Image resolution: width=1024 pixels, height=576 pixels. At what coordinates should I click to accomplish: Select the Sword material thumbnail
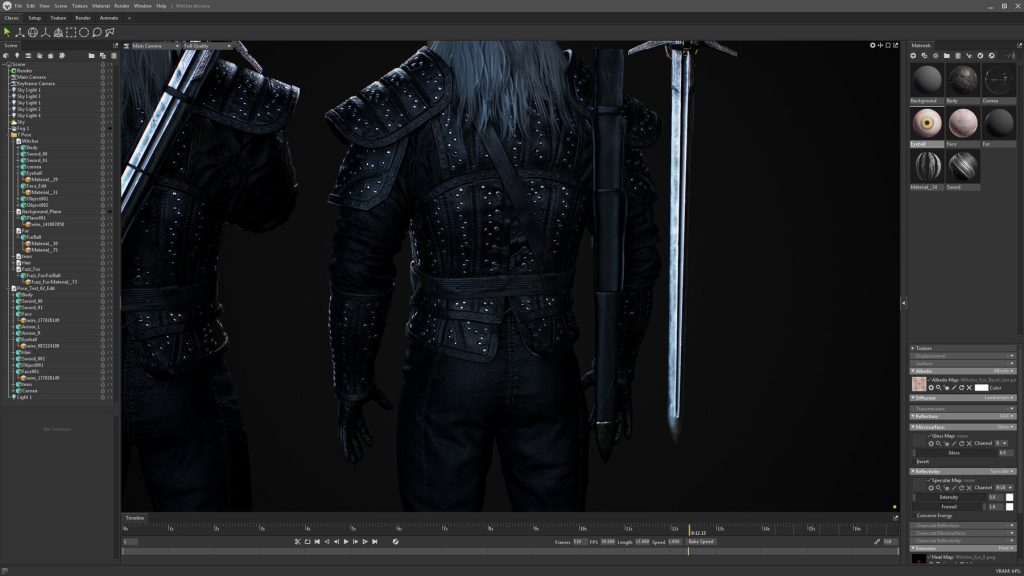click(963, 167)
